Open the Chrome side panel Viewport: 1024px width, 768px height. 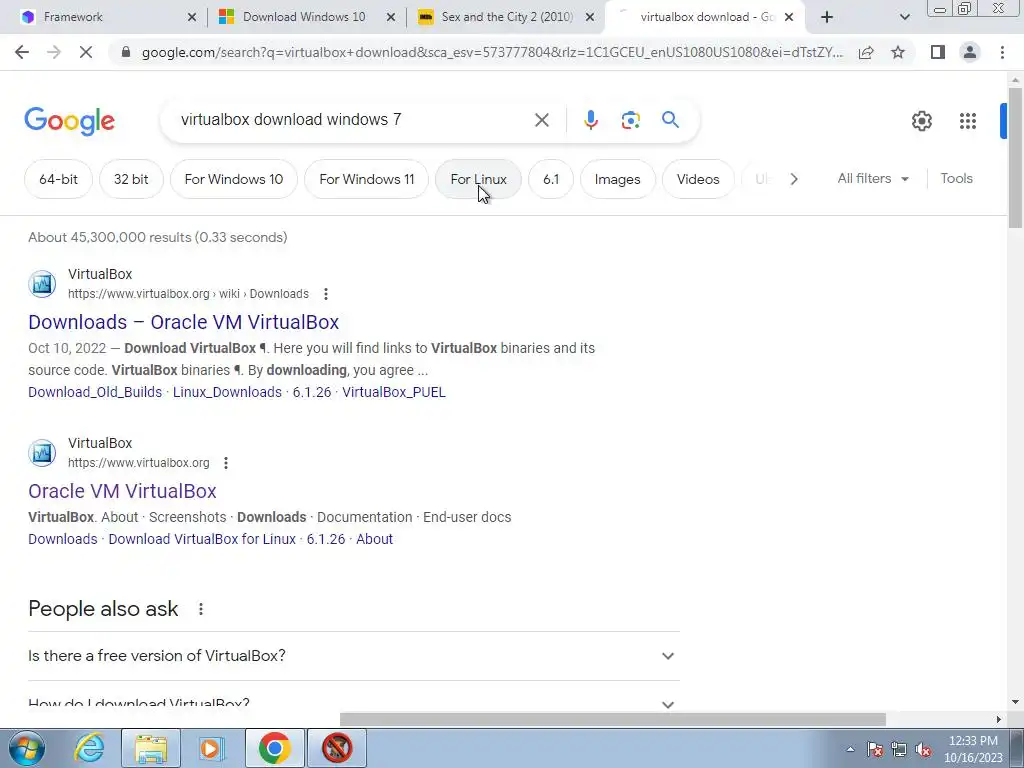coord(938,52)
